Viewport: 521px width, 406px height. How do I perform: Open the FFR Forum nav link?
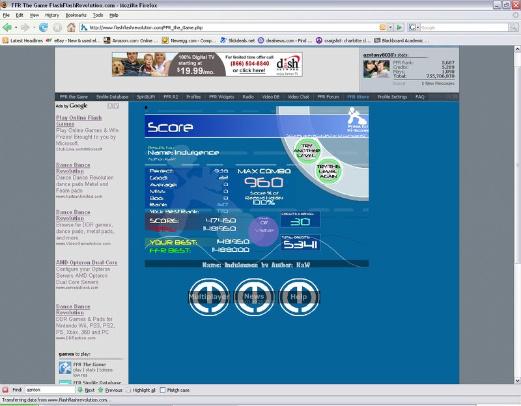(328, 97)
